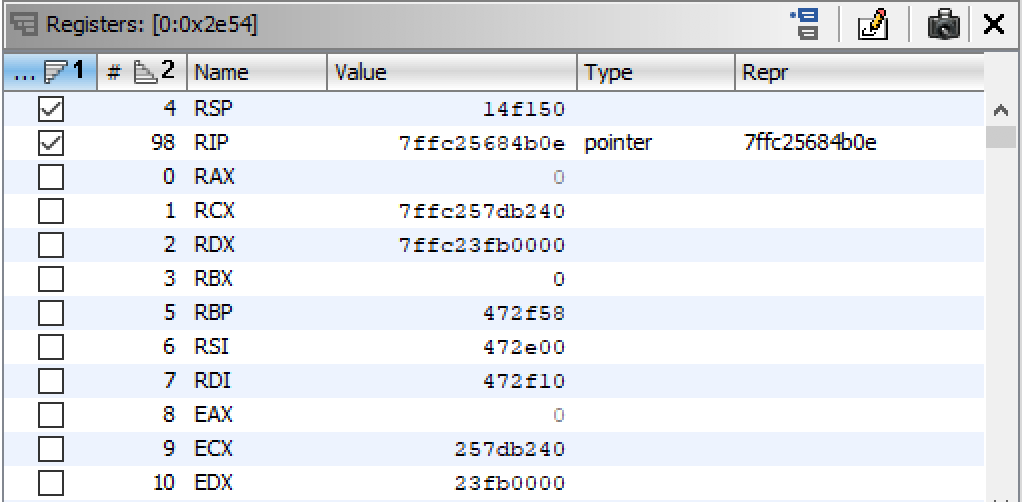
Task: Click the camera snapshot icon
Action: pyautogui.click(x=943, y=25)
